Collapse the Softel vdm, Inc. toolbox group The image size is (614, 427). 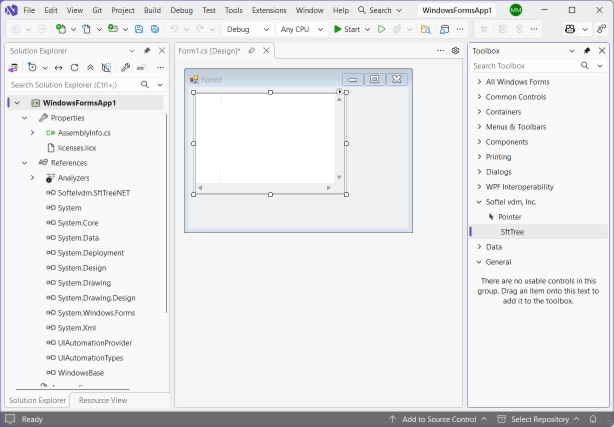click(x=479, y=202)
